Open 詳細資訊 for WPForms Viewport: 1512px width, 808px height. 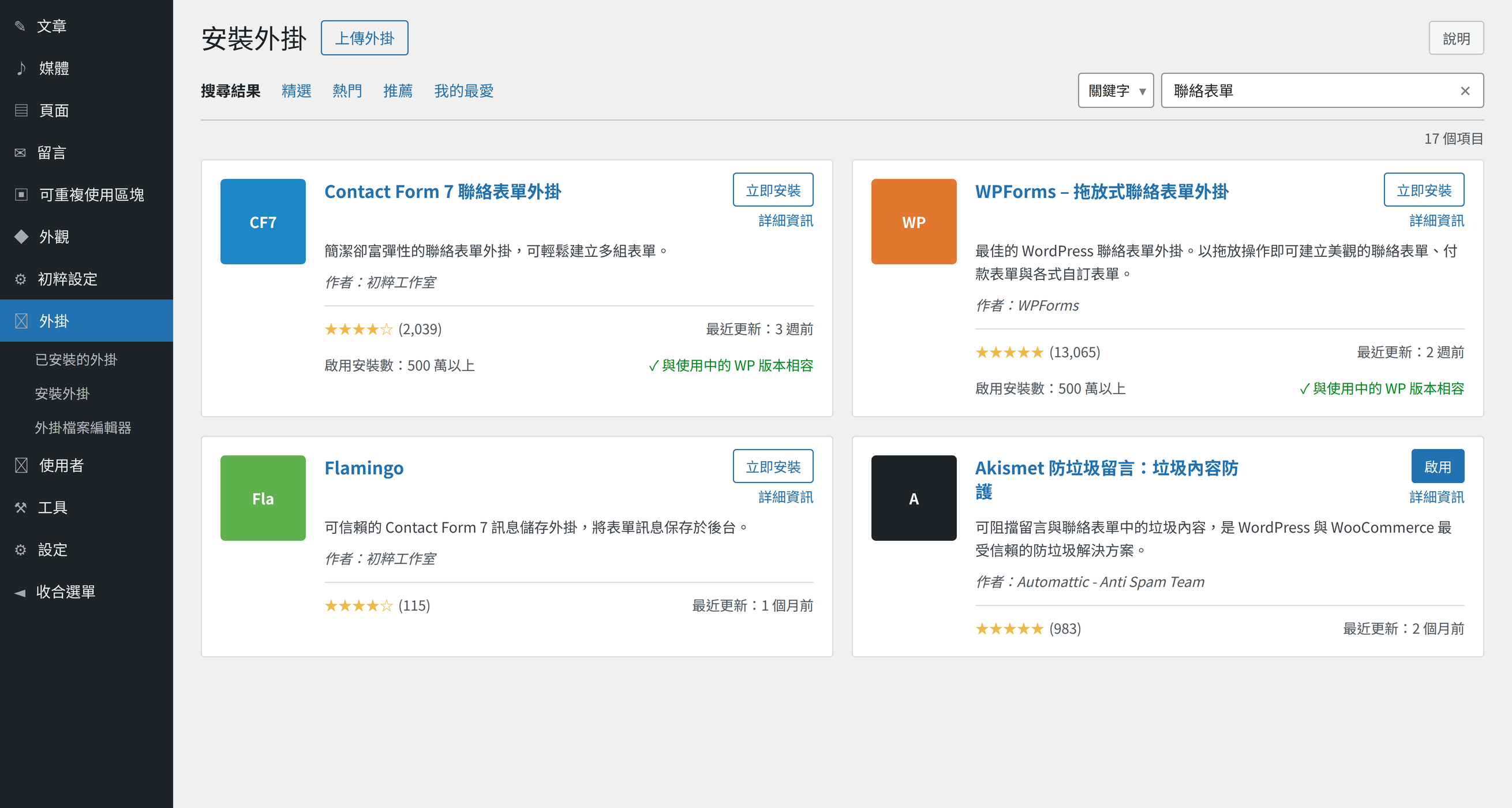tap(1437, 221)
